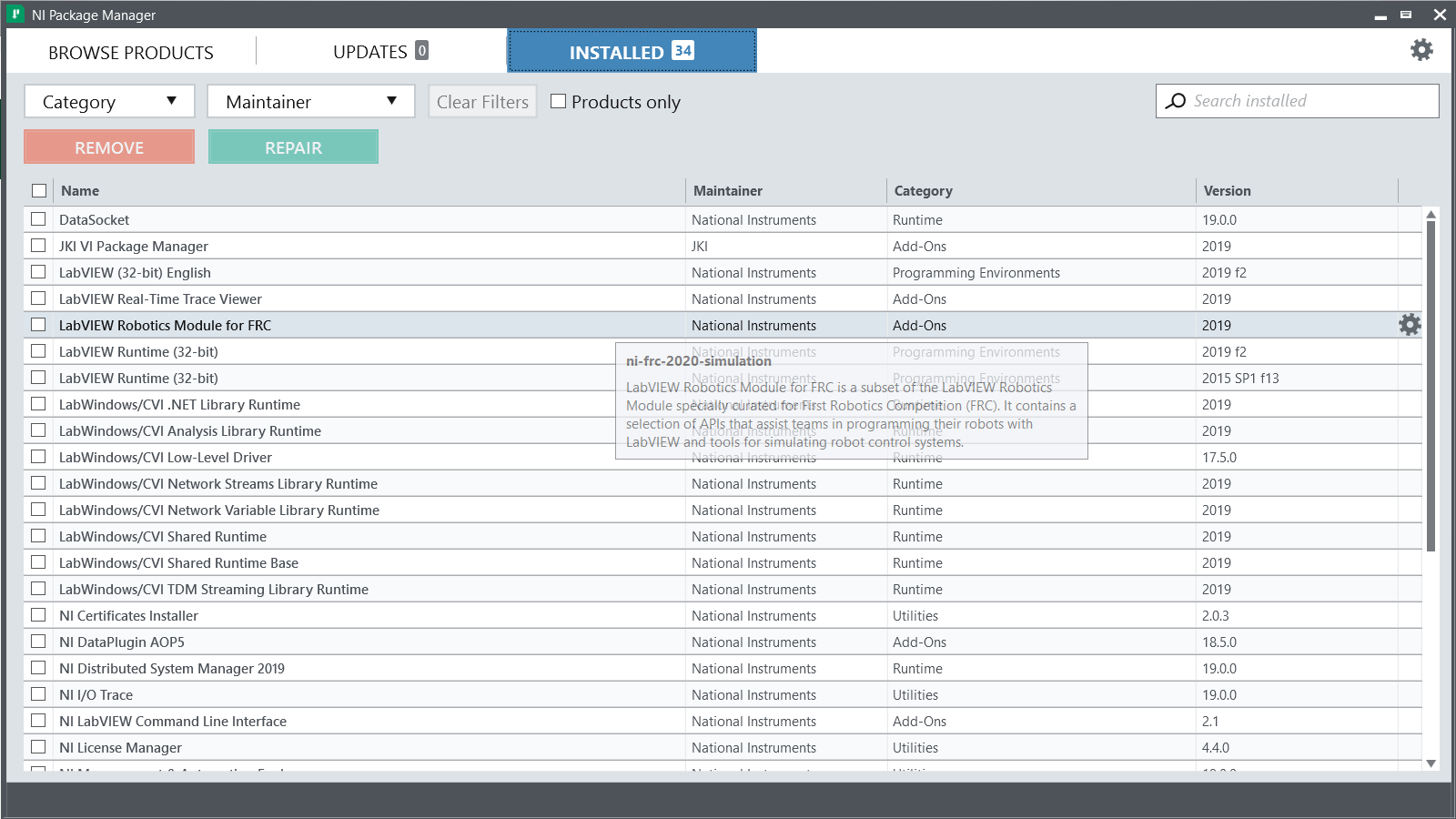Select the LabVIEW (32-bit) English checkbox
This screenshot has height=819, width=1456.
[x=38, y=272]
